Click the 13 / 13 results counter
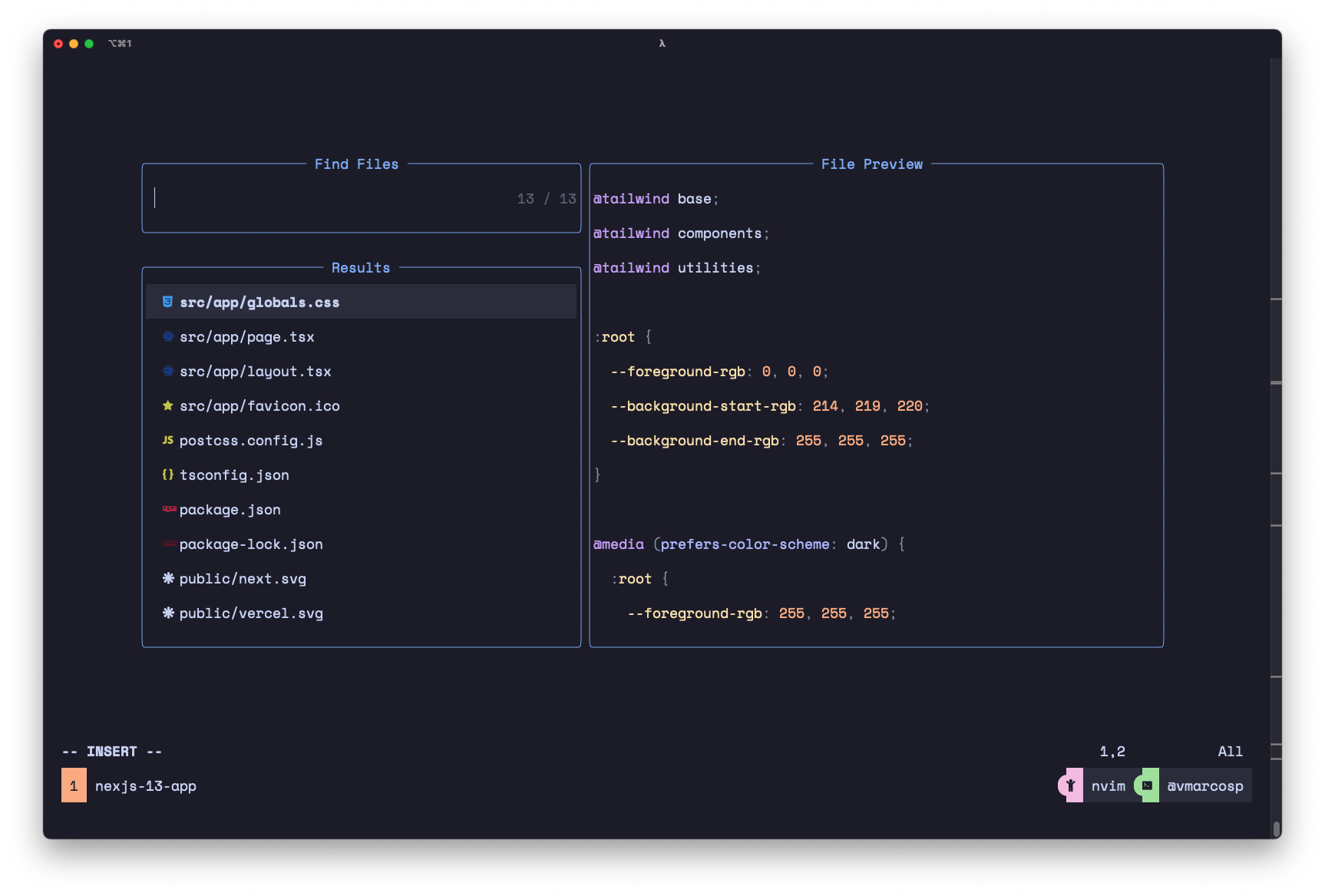Screen dimensions: 1325x896 [547, 198]
